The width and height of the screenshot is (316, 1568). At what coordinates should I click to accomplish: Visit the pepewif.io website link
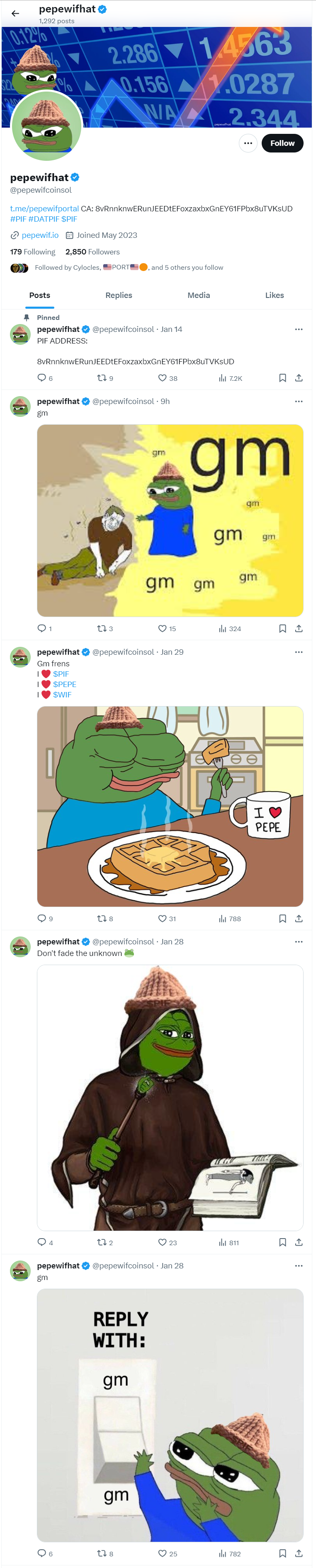[40, 235]
